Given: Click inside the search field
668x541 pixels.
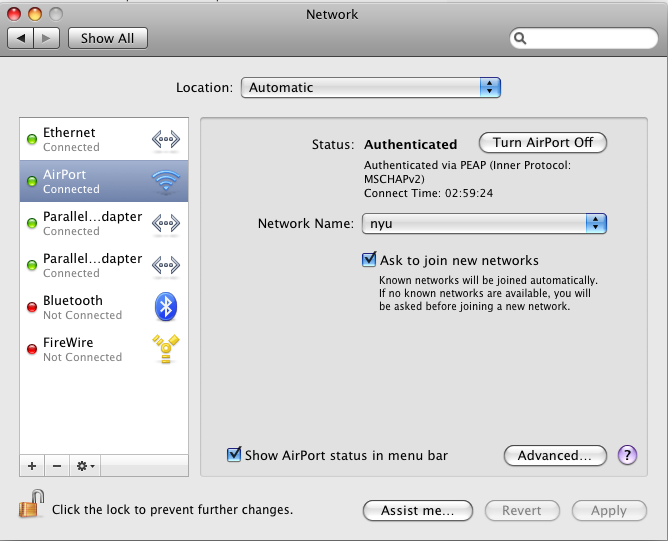Looking at the screenshot, I should click(584, 38).
